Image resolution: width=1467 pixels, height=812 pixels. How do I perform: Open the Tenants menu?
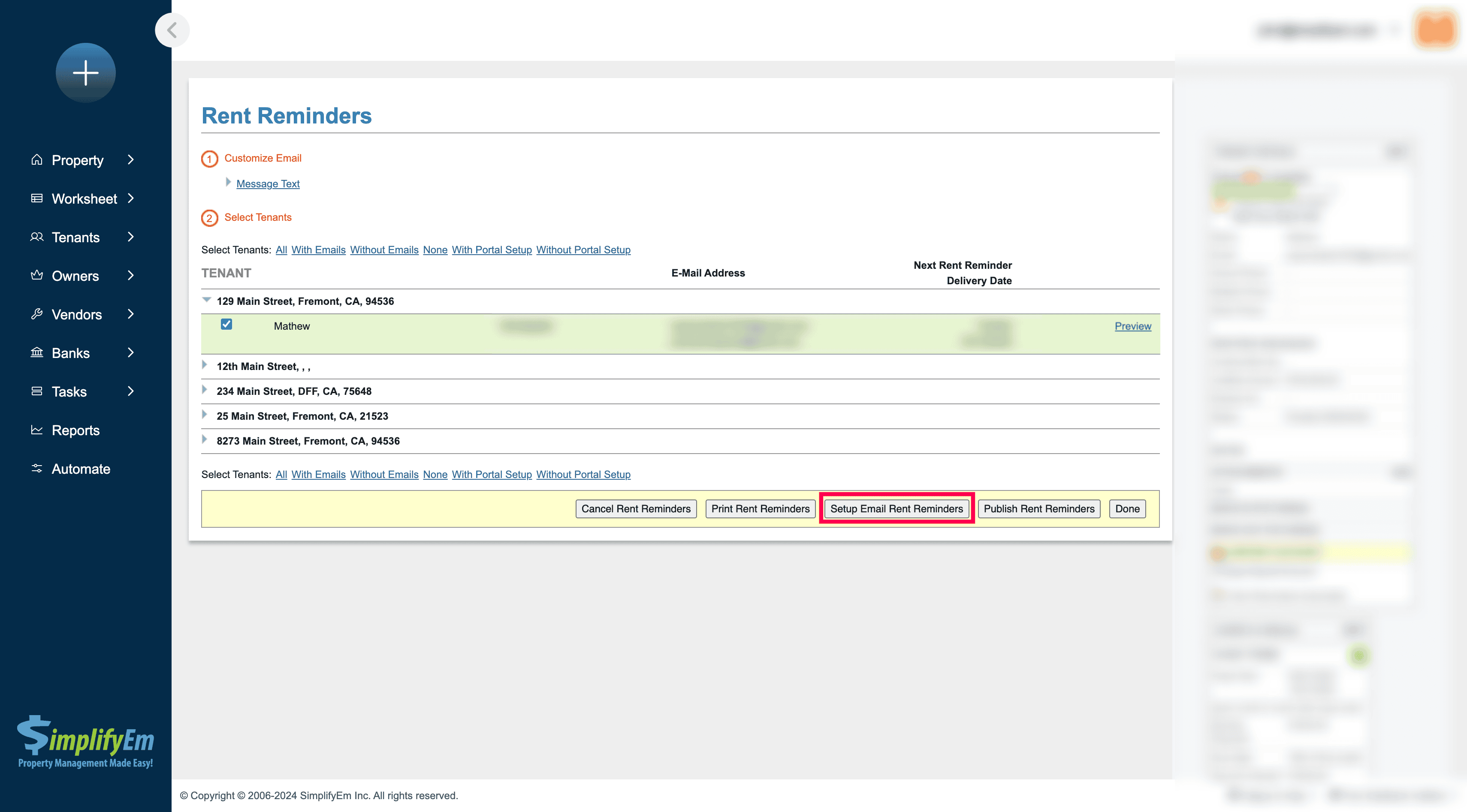click(76, 237)
